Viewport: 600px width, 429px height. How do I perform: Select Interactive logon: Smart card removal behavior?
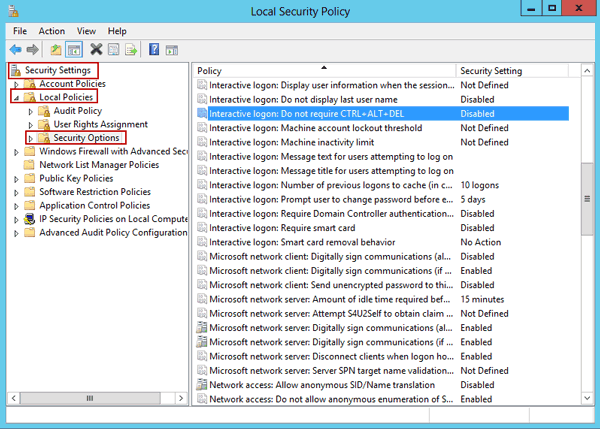[383, 242]
